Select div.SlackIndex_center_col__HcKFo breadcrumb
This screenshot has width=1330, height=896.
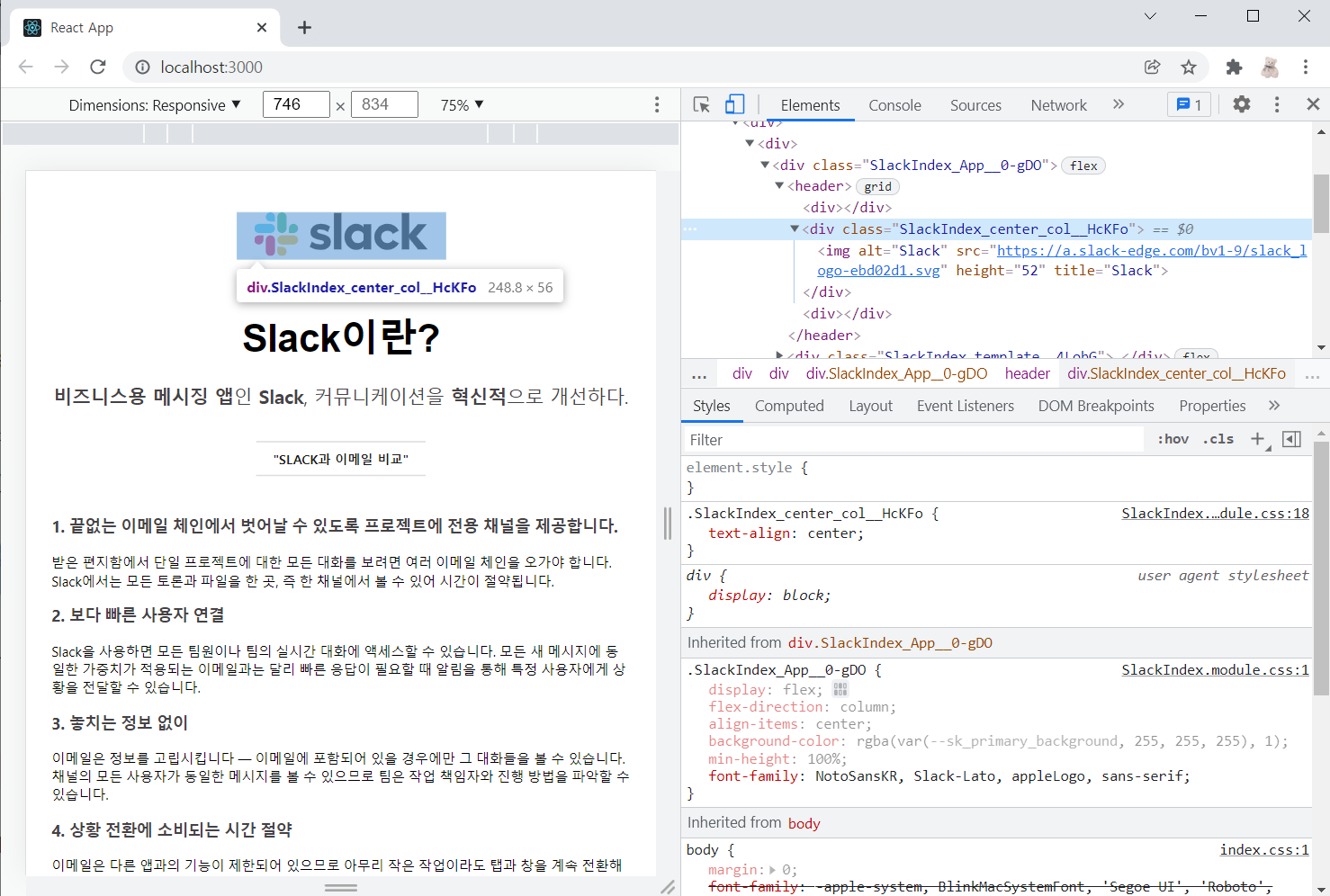pos(1176,373)
